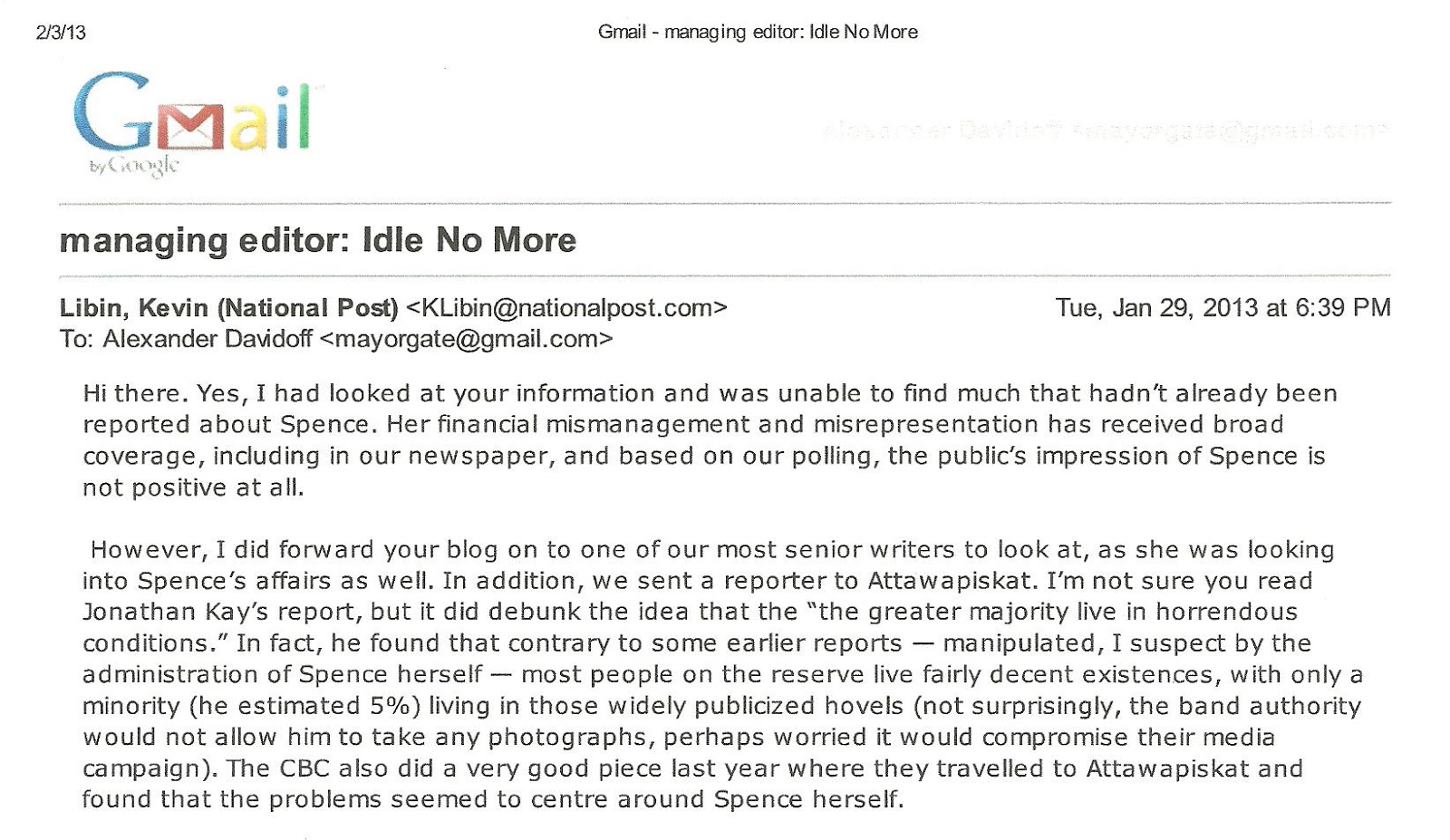Click the Gmail logo
Image resolution: width=1450 pixels, height=840 pixels.
click(x=192, y=120)
